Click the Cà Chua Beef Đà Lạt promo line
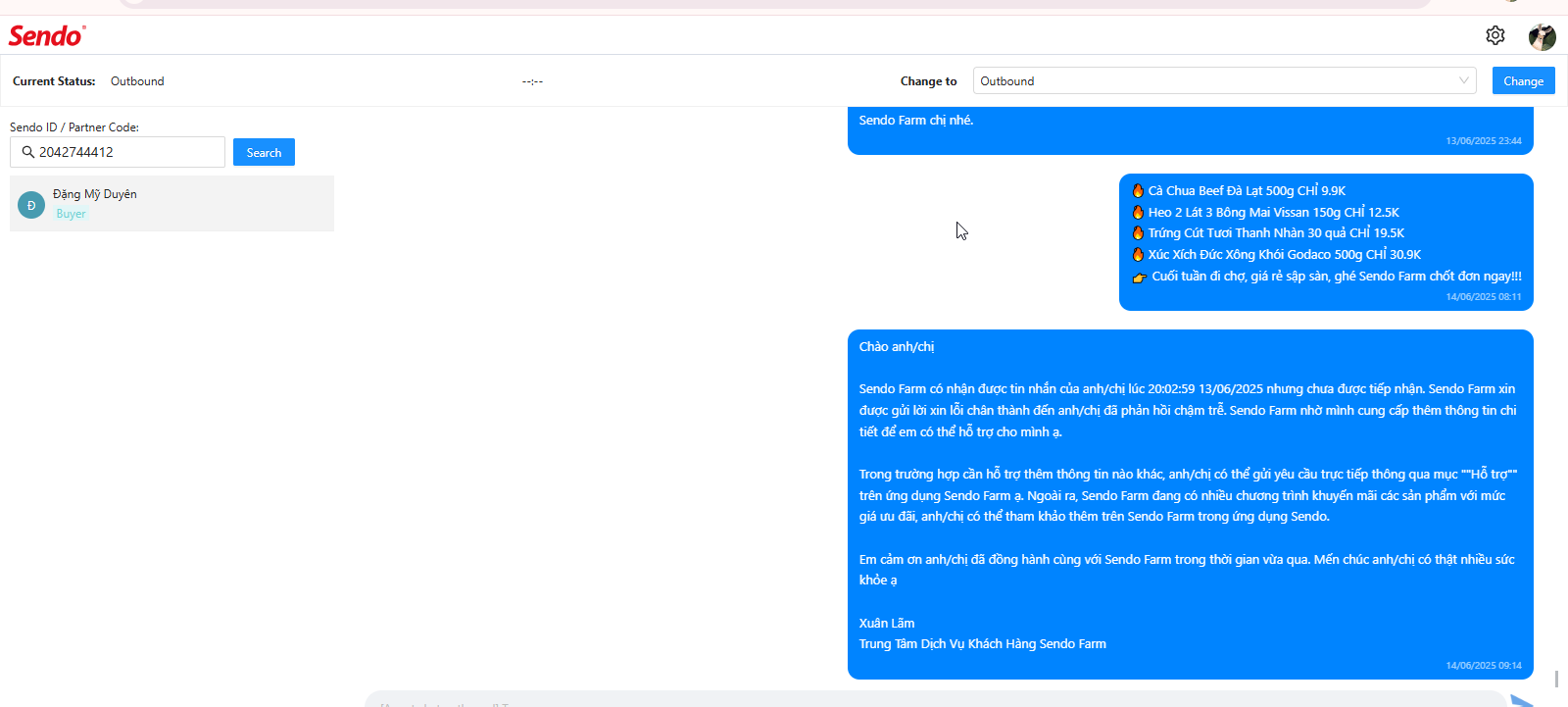 click(x=1239, y=191)
